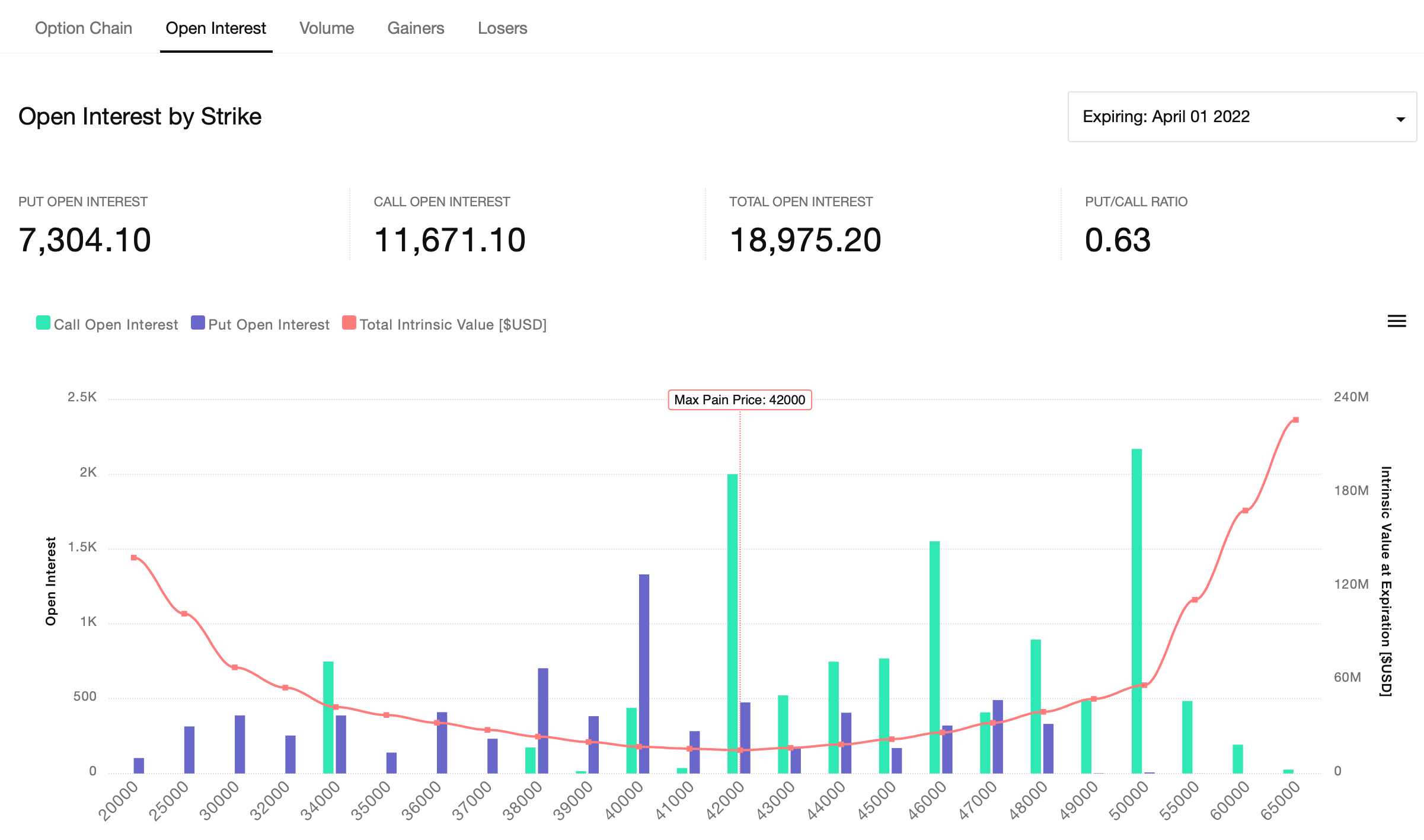Toggle Put Open Interest series in legend
1424x840 pixels.
click(x=268, y=324)
